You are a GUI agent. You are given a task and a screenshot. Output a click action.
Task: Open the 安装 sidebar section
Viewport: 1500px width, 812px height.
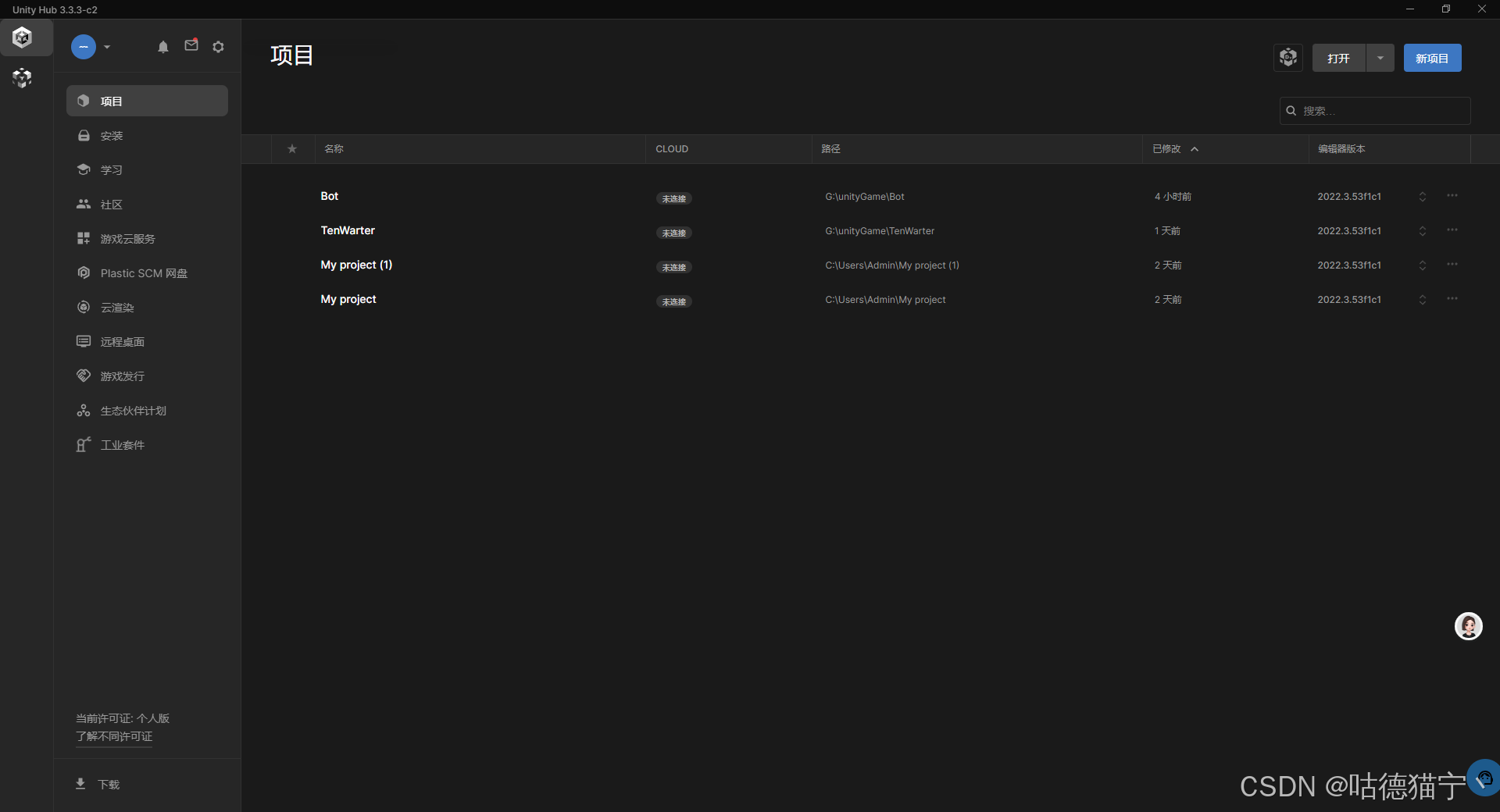pos(147,136)
